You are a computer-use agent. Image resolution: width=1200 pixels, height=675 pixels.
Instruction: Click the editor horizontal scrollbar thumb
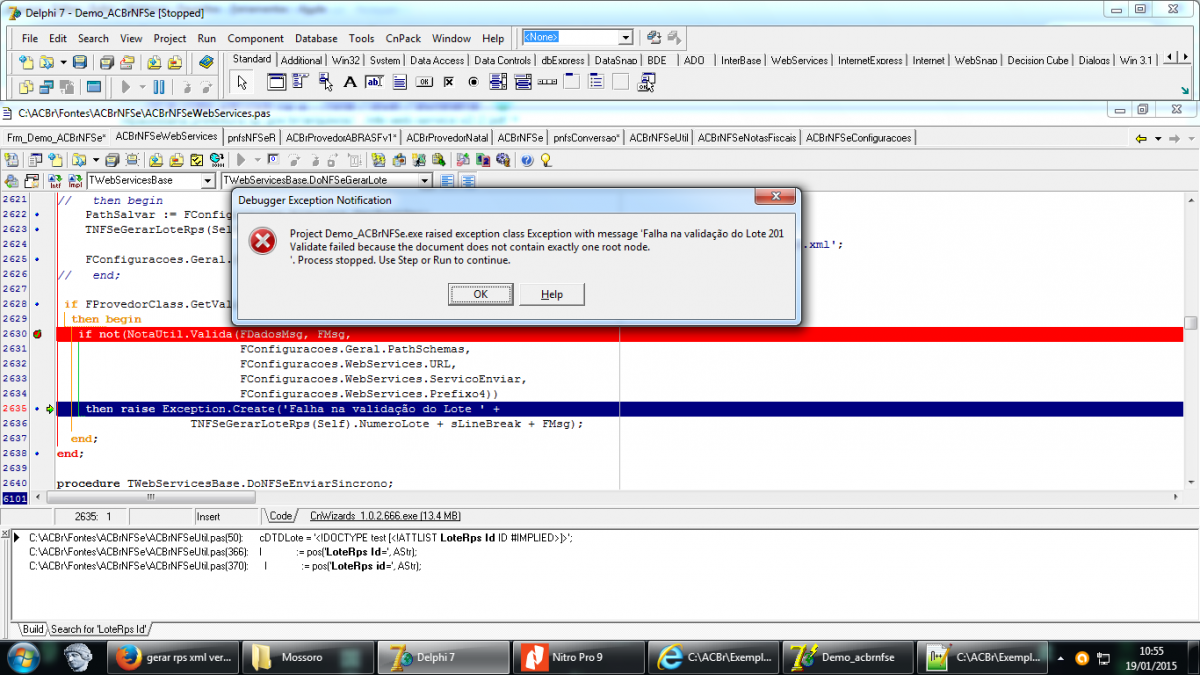[151, 497]
